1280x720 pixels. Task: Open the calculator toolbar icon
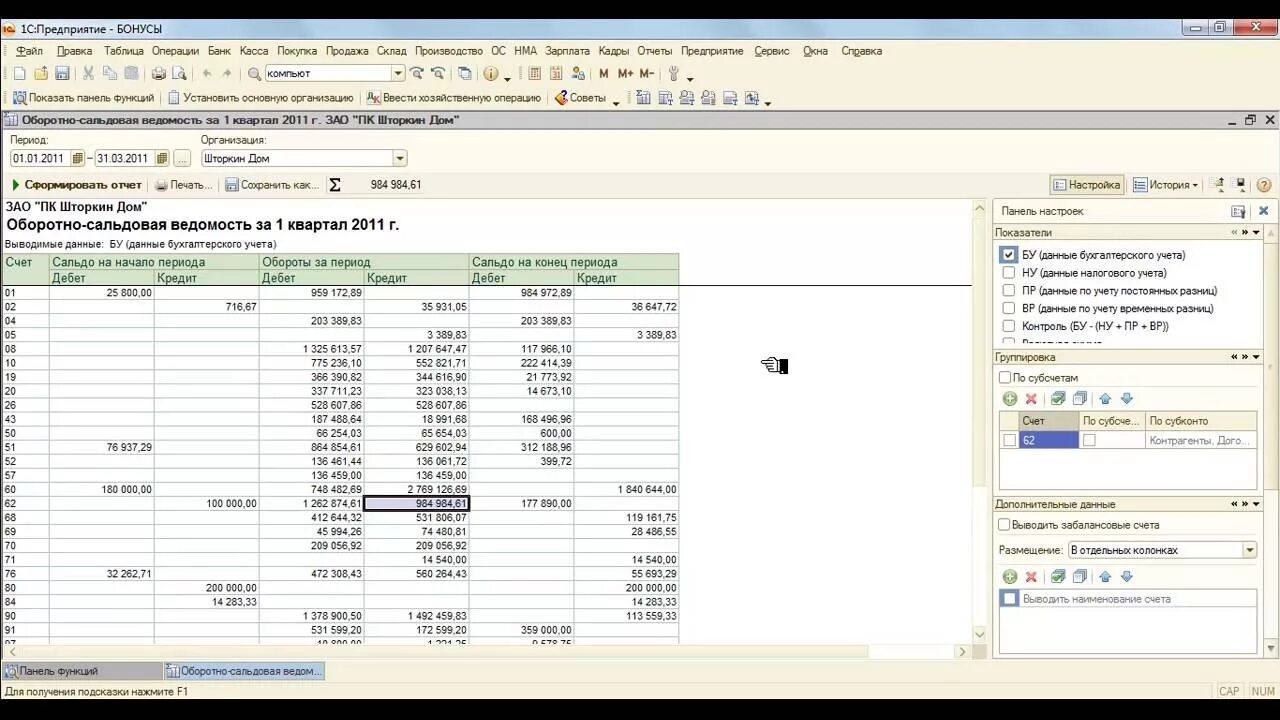[535, 73]
